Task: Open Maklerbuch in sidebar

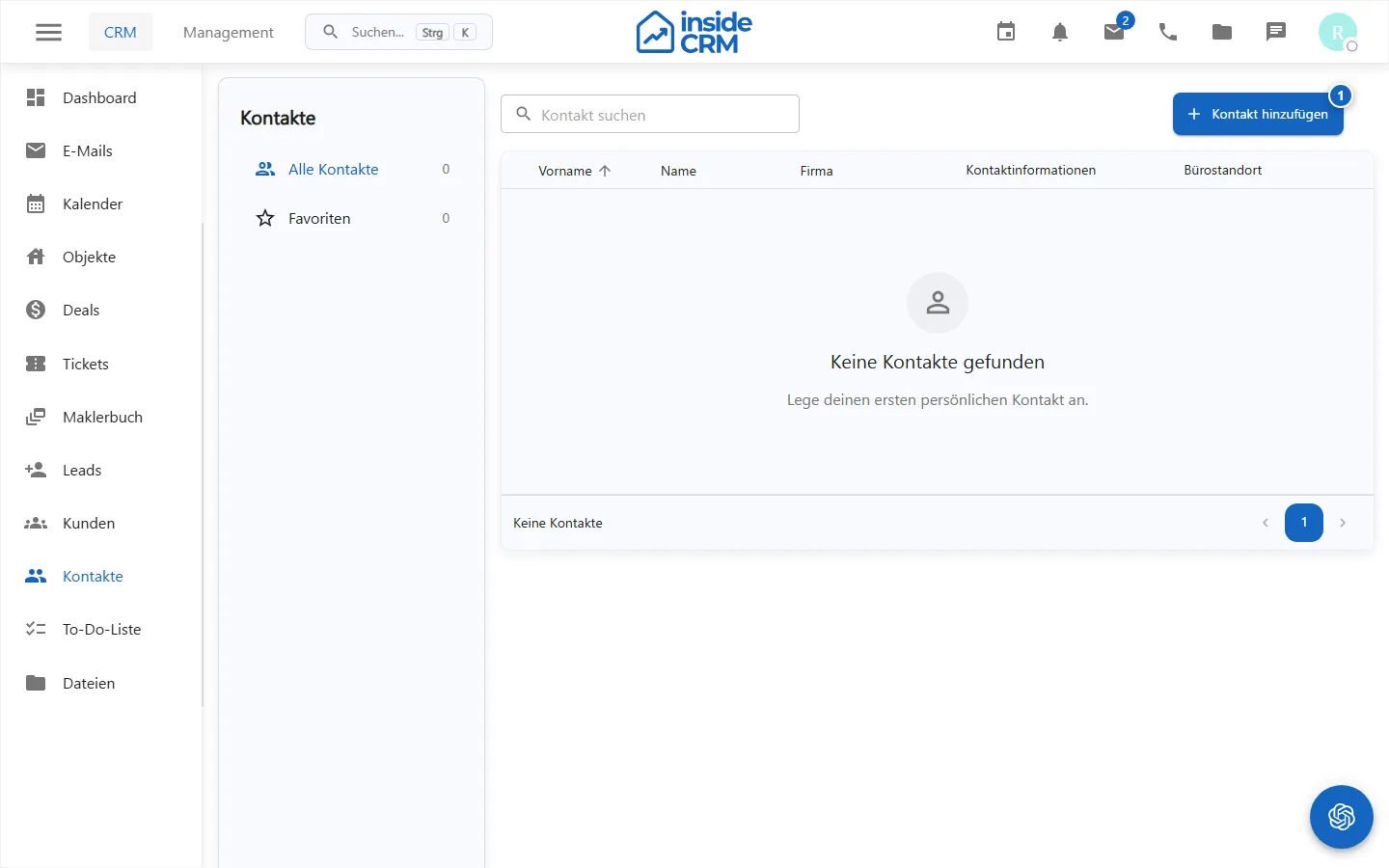Action: [100, 417]
